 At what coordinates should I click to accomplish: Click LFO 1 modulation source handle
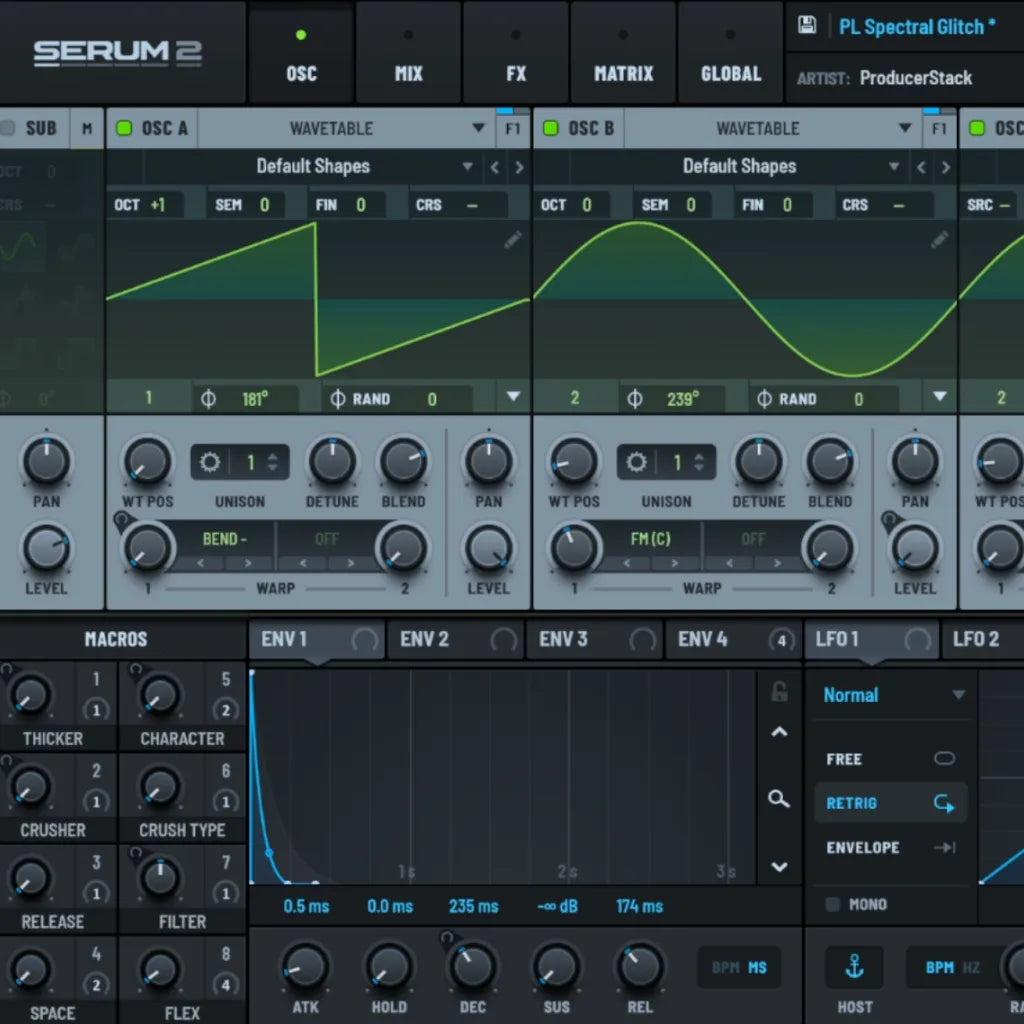pyautogui.click(x=918, y=639)
